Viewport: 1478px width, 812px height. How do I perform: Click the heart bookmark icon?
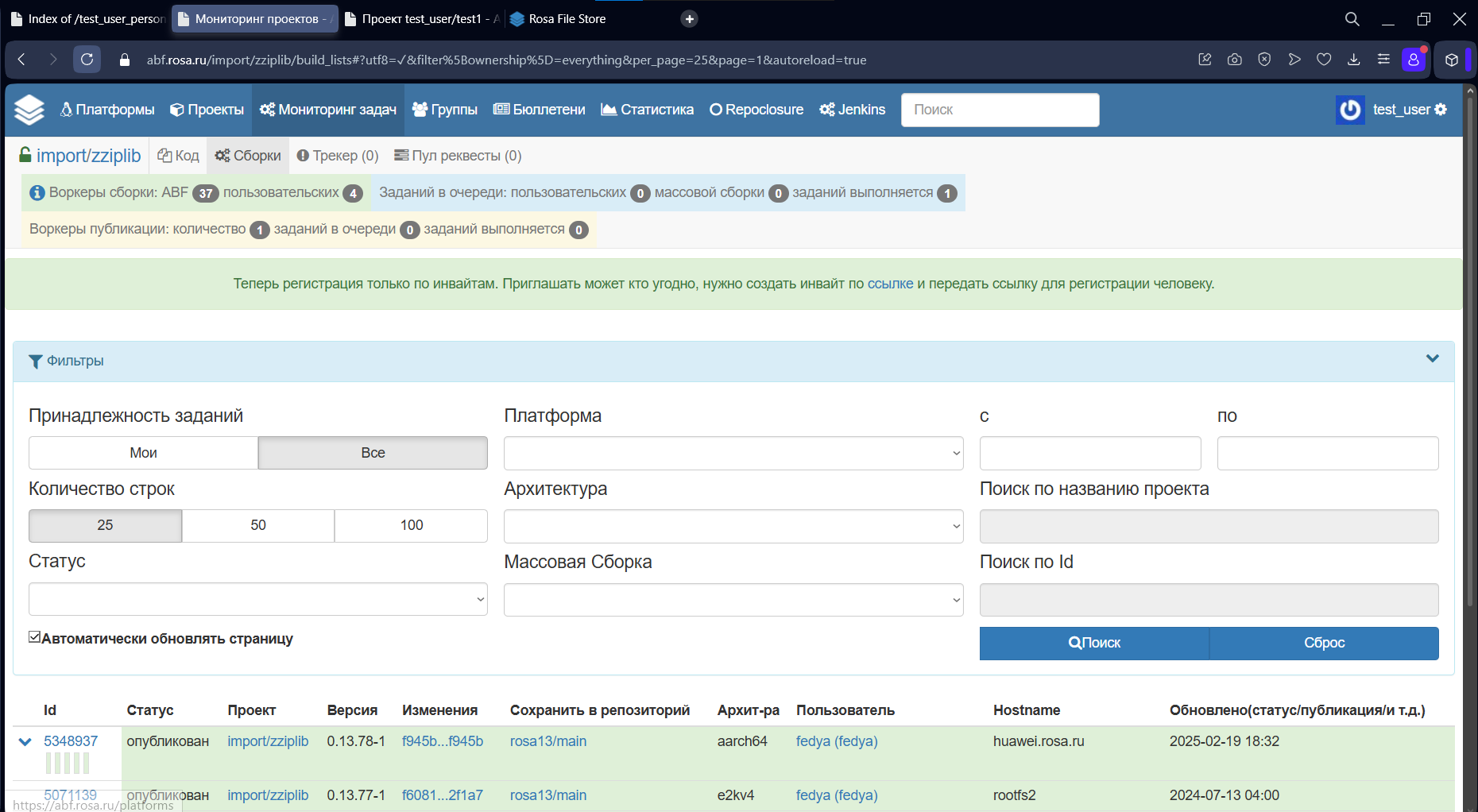(x=1324, y=60)
